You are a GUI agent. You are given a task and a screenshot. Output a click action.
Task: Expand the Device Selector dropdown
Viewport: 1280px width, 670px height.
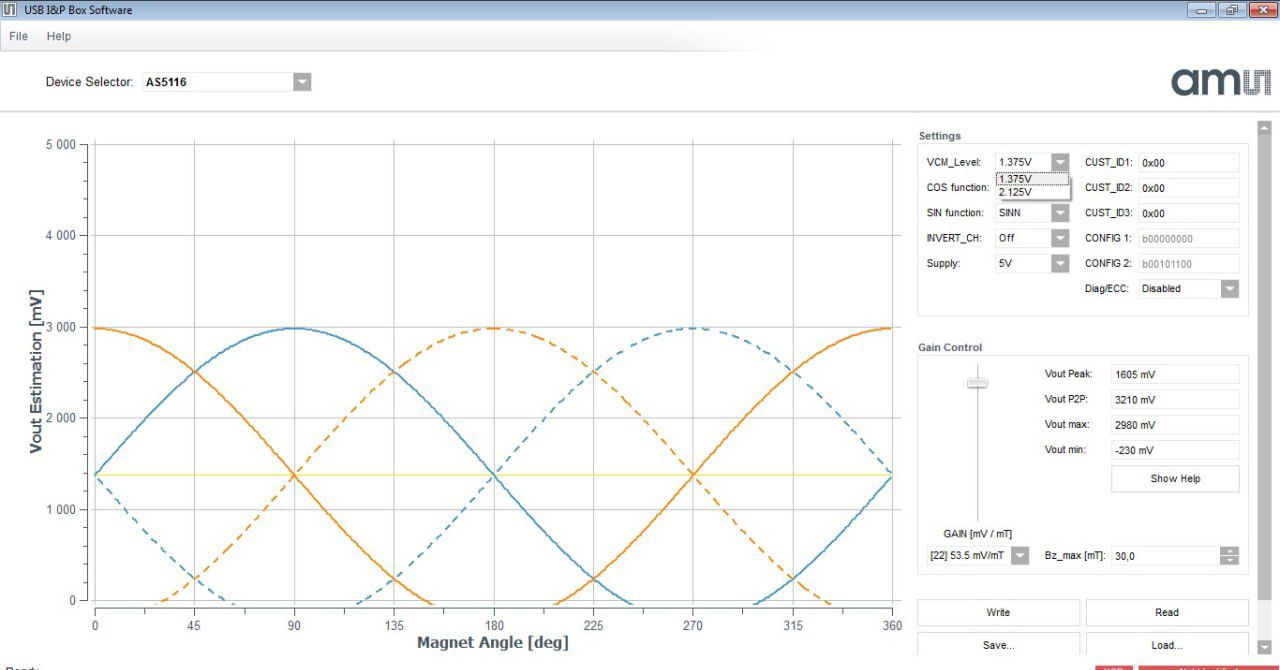[302, 82]
